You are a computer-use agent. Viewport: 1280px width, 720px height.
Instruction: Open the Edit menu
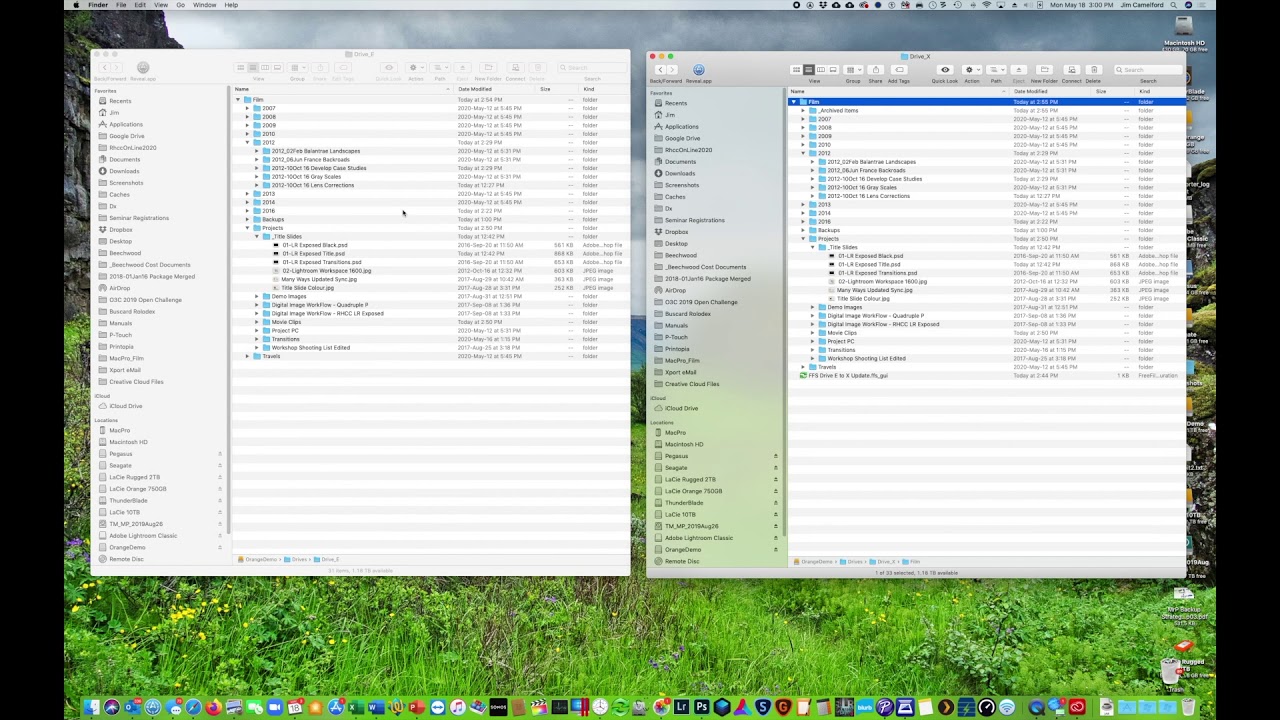point(140,5)
